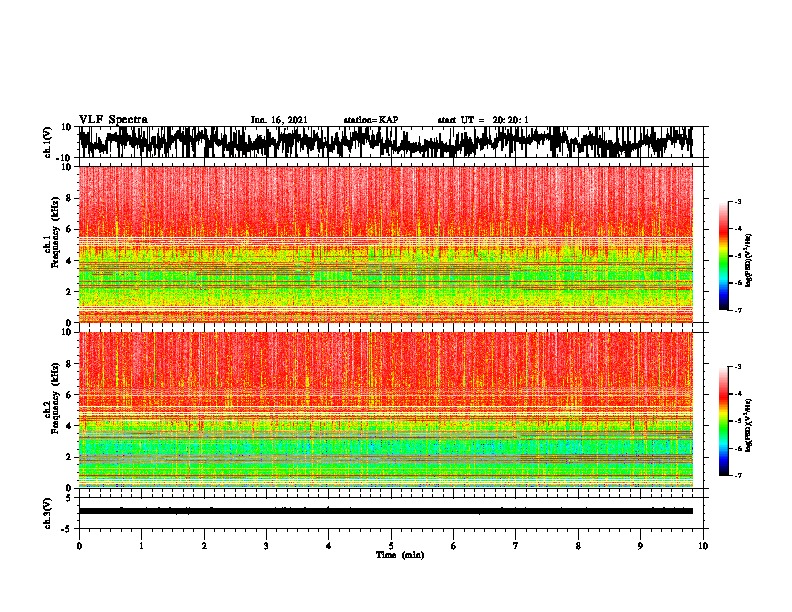
Task: Click the ch.2 frequency tick label '8'
Action: click(x=70, y=364)
